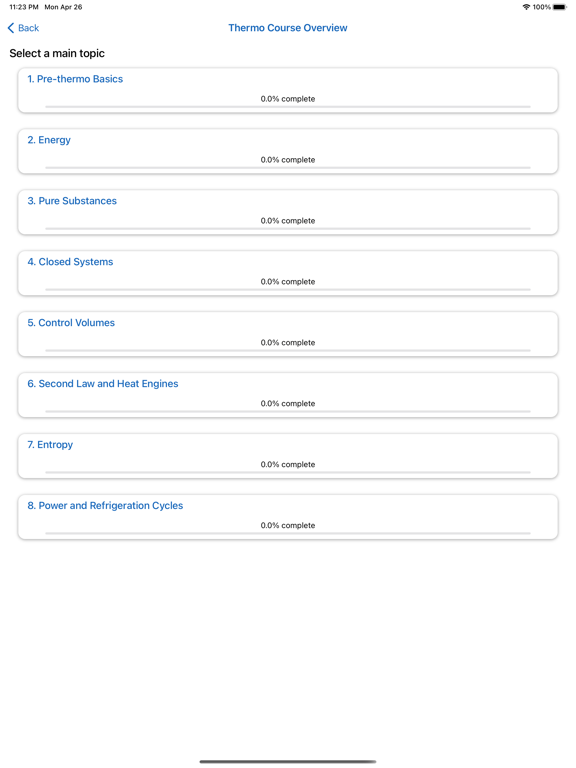Tap the home indicator bar

[288, 762]
